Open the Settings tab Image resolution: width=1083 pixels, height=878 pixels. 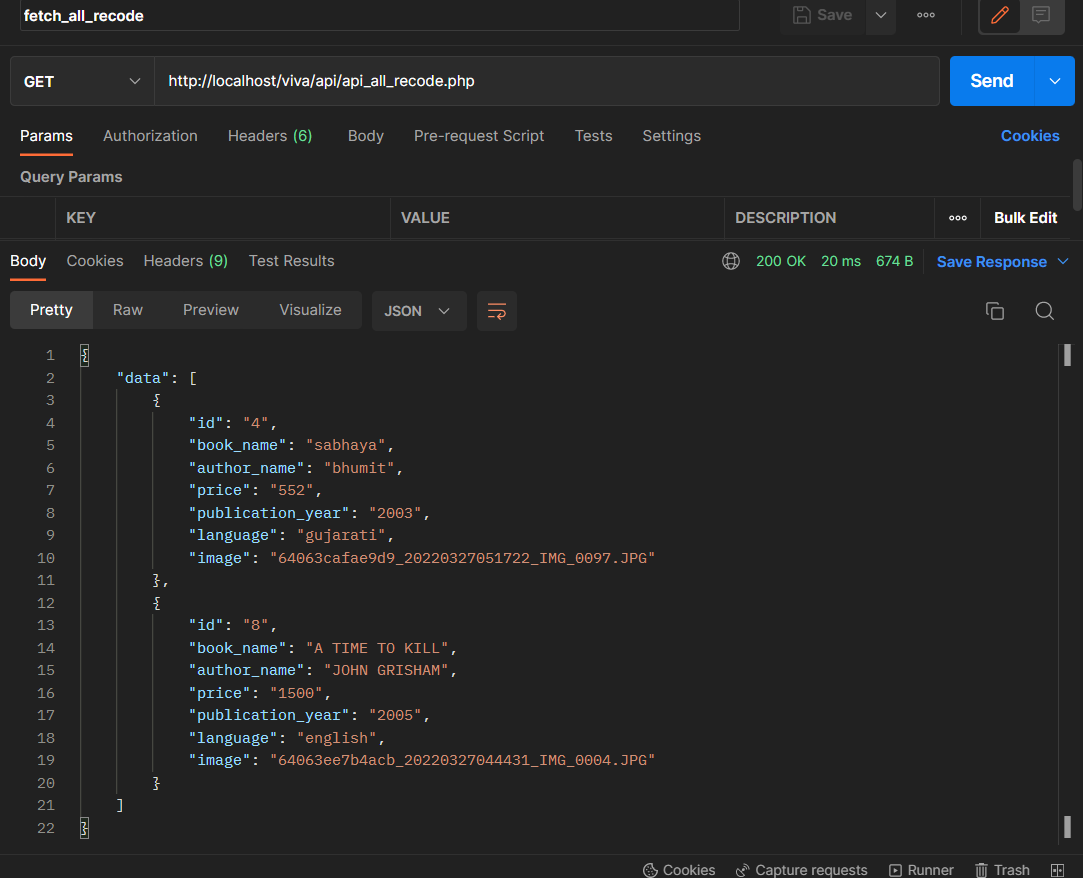671,136
